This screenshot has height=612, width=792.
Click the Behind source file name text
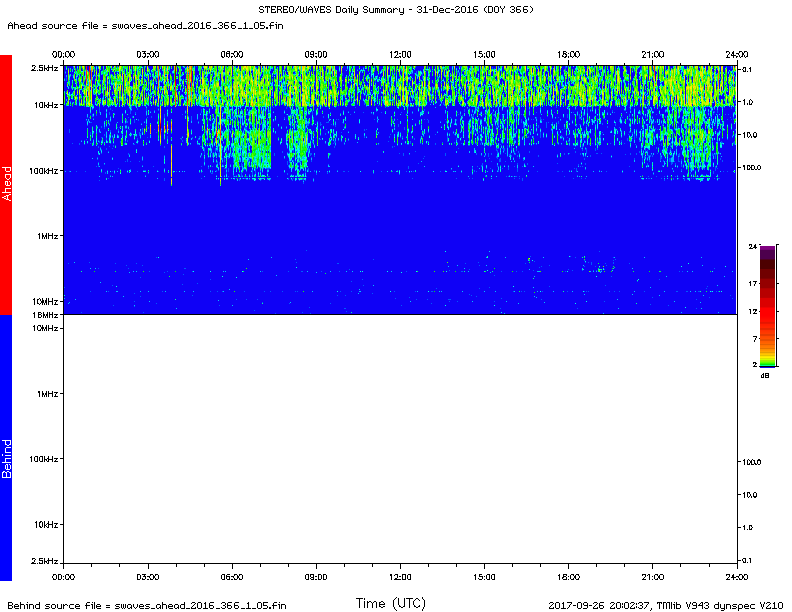click(x=147, y=605)
